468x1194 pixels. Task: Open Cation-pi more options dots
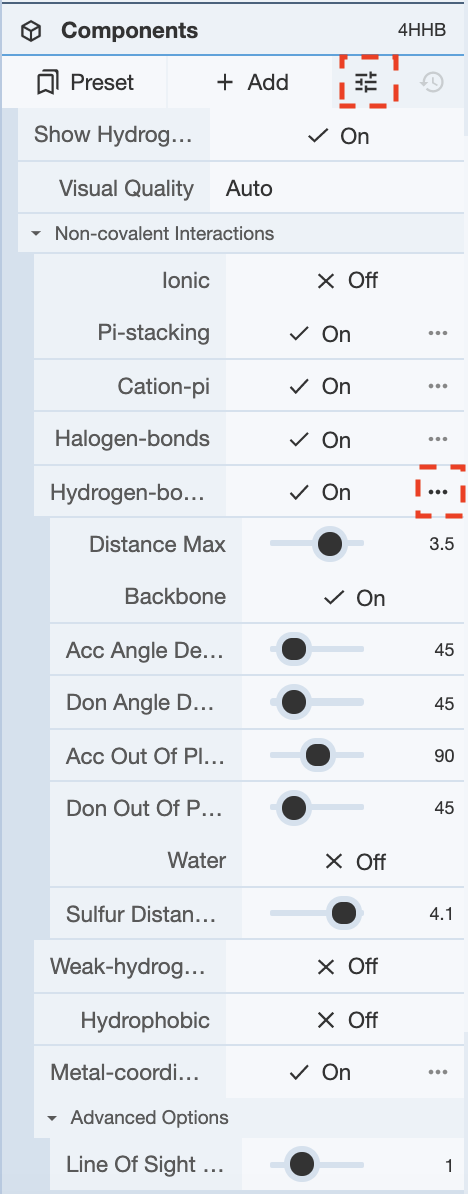[x=438, y=387]
